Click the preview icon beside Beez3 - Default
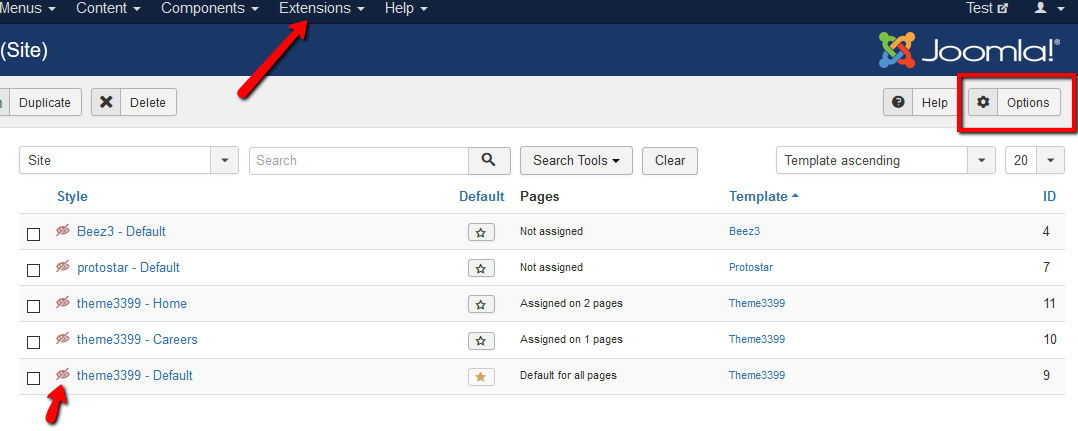1078x431 pixels. (63, 231)
